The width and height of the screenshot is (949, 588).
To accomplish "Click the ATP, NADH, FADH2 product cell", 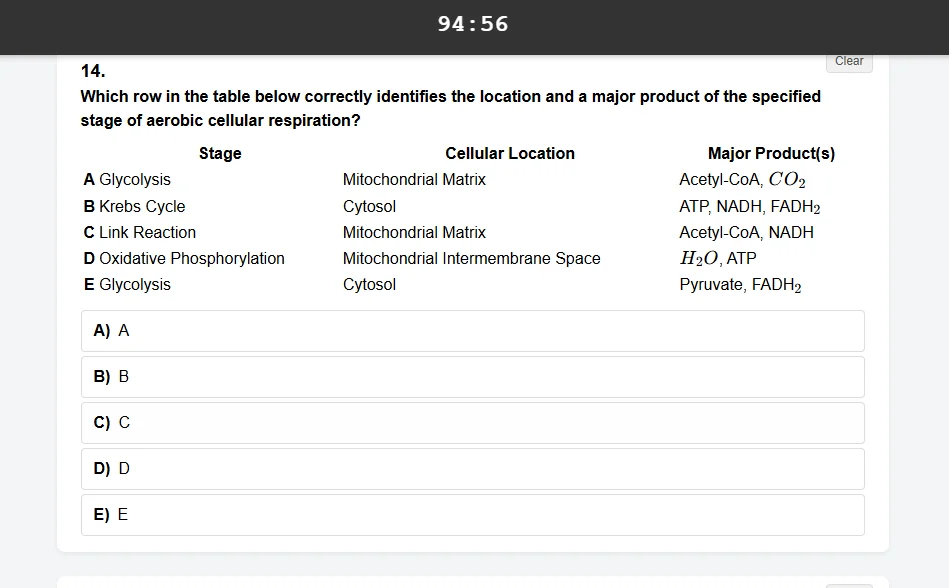I will pos(750,207).
